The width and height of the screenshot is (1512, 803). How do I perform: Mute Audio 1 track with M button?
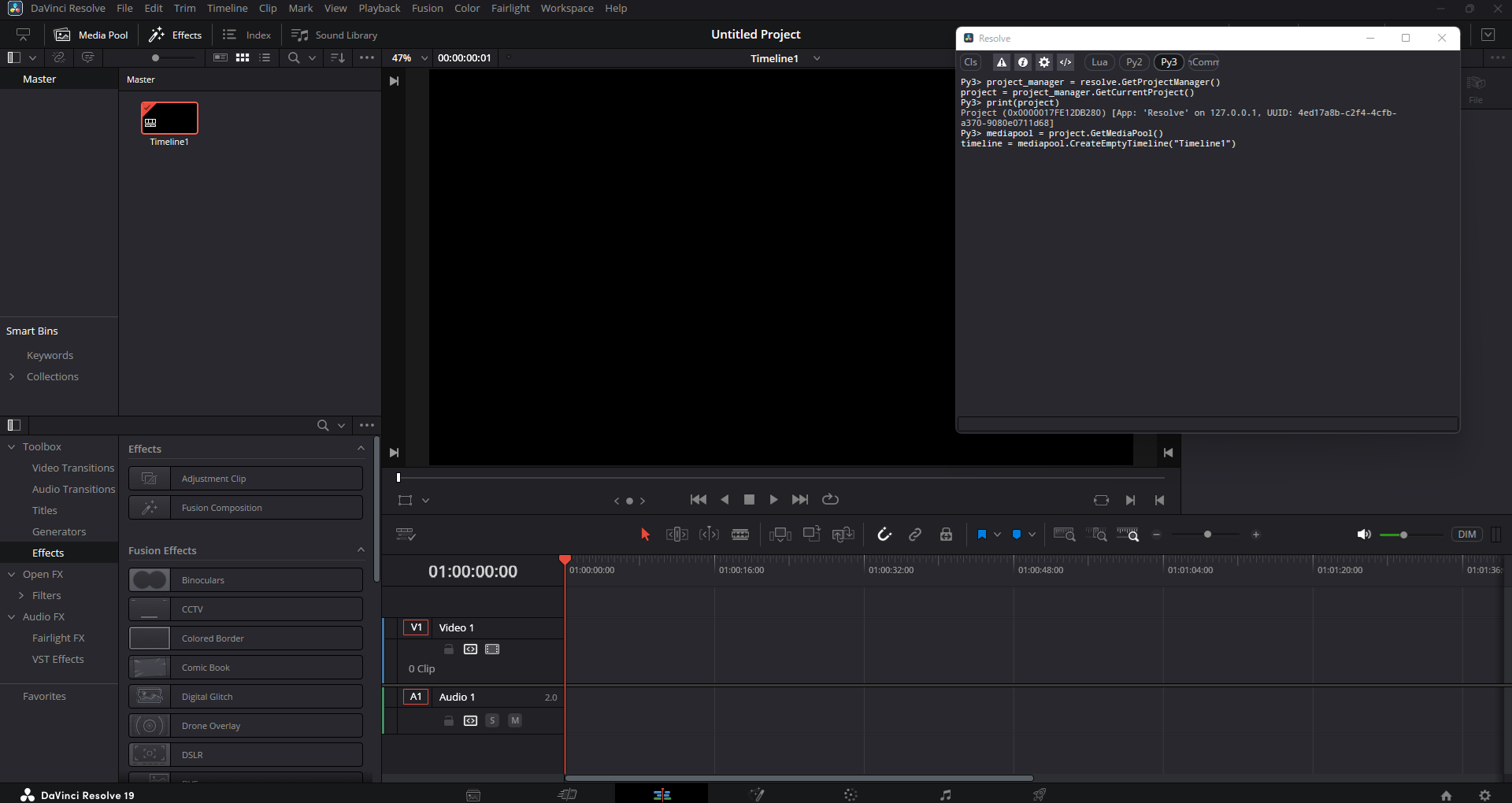515,720
